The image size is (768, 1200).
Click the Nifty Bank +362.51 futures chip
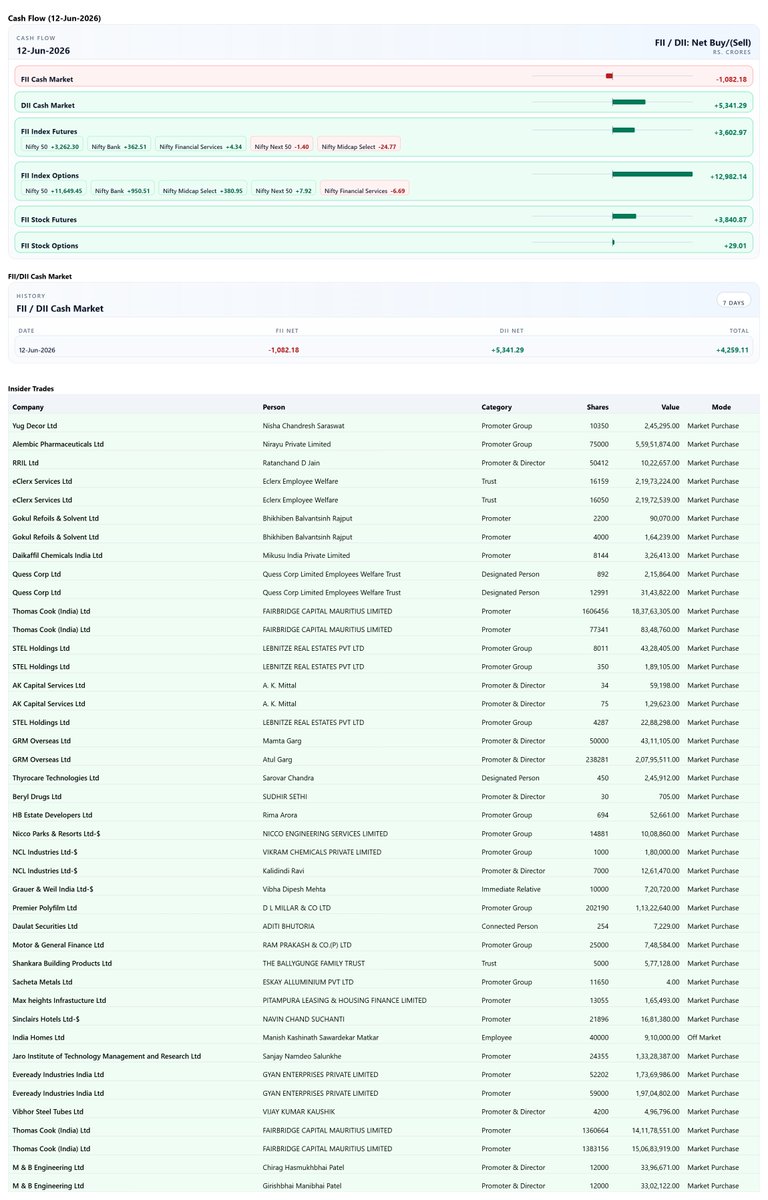pyautogui.click(x=119, y=146)
